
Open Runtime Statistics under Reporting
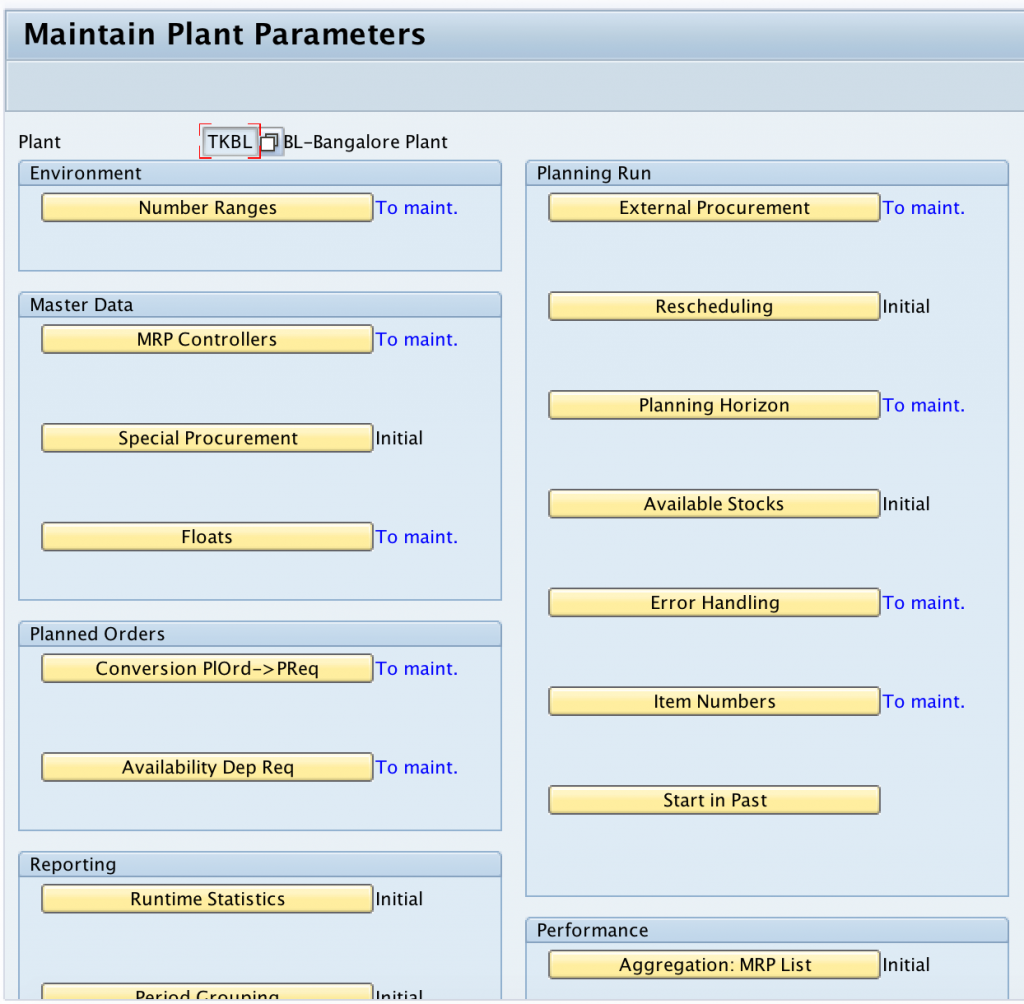pos(206,898)
